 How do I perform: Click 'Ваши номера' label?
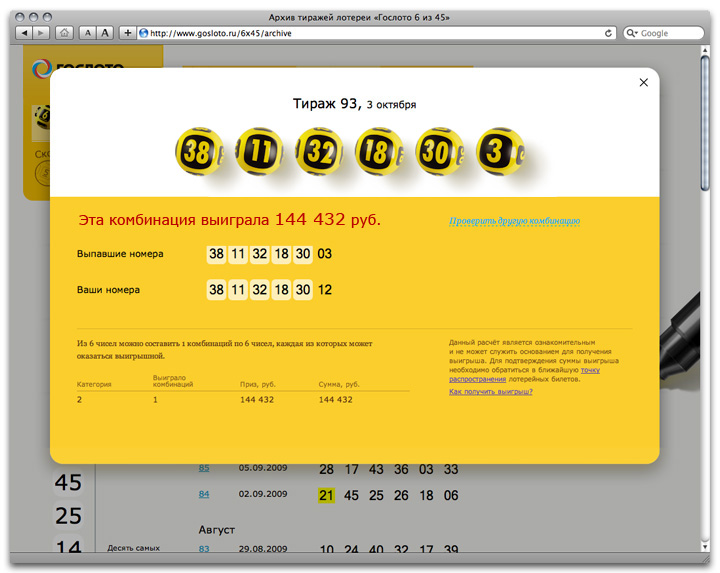[x=108, y=290]
